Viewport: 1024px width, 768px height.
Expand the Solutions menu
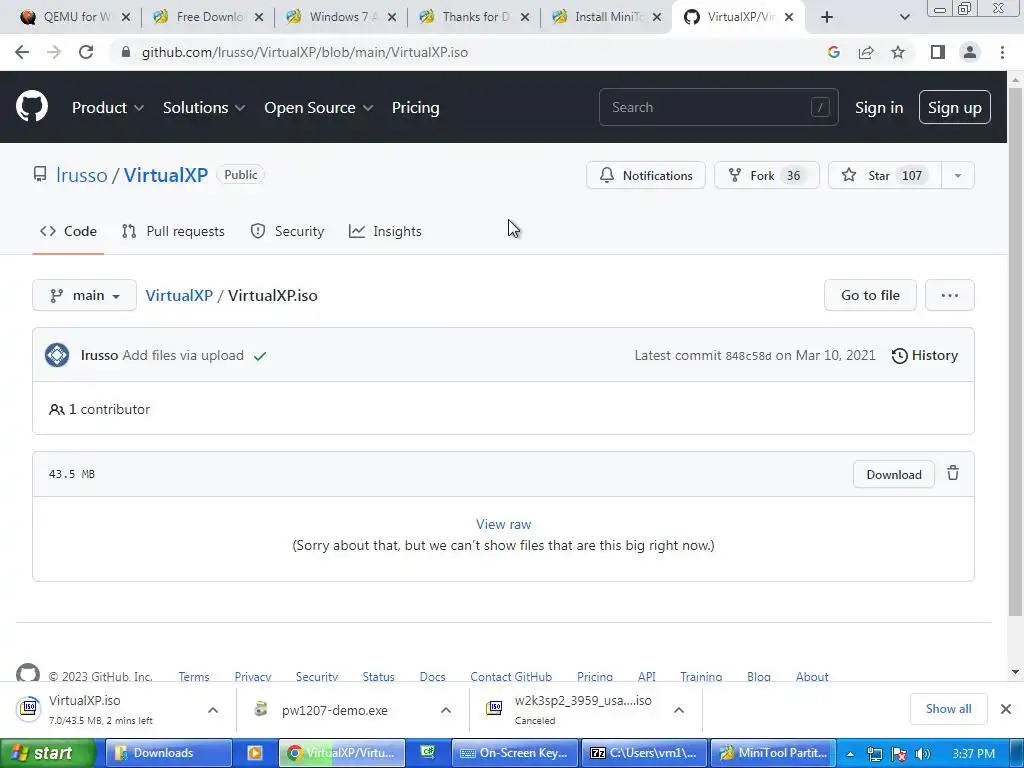pyautogui.click(x=204, y=108)
